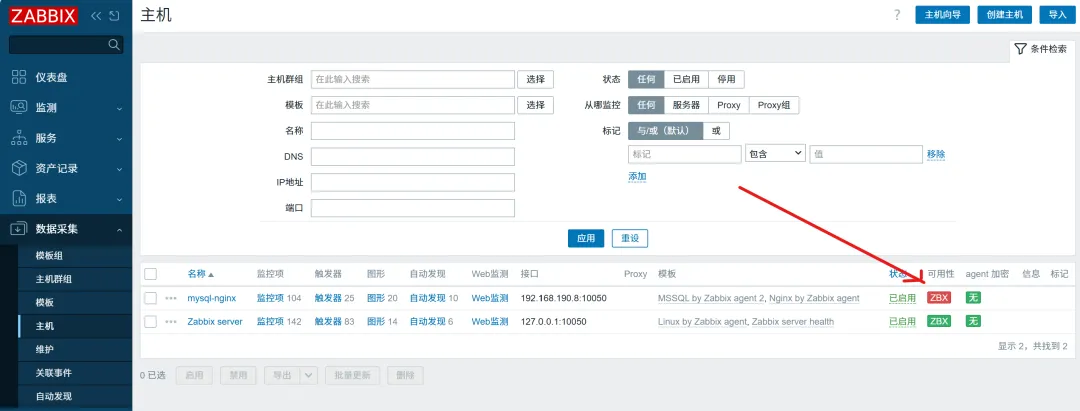Open the help question mark icon

click(897, 15)
